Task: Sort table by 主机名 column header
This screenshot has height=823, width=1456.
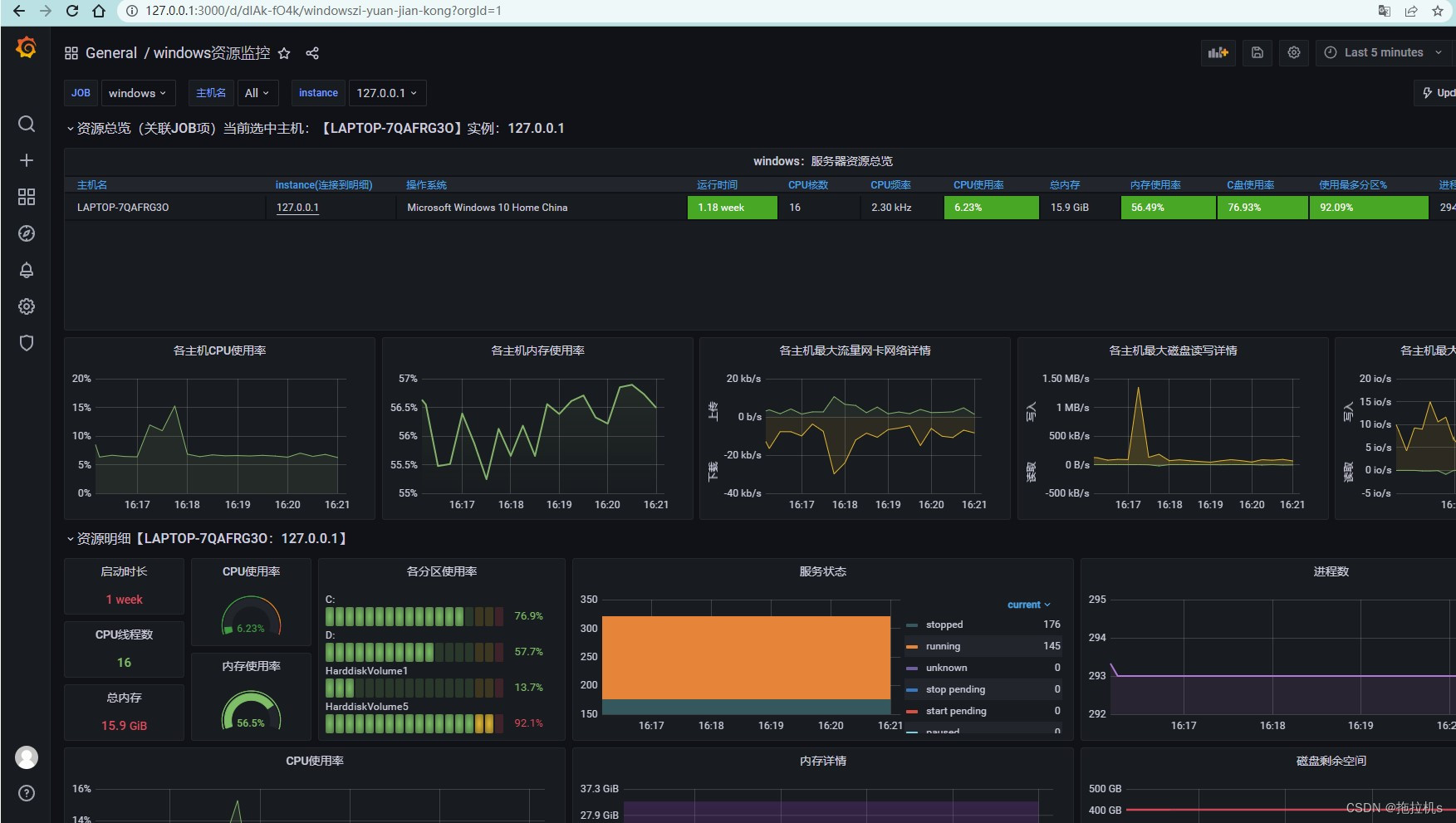Action: click(x=92, y=185)
